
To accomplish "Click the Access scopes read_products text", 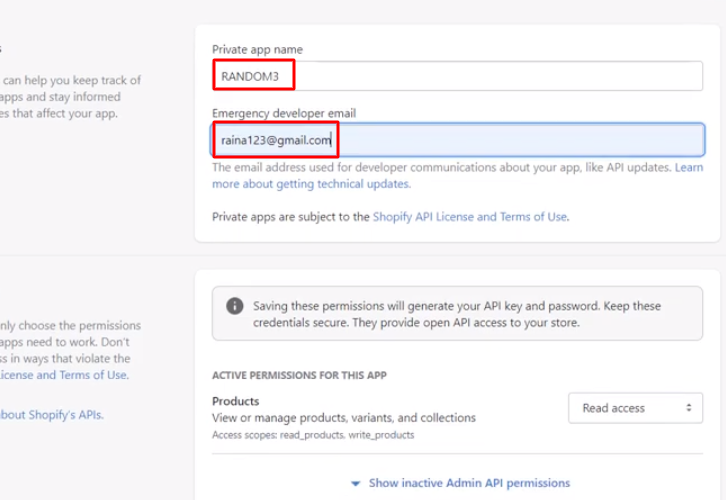I will (313, 435).
